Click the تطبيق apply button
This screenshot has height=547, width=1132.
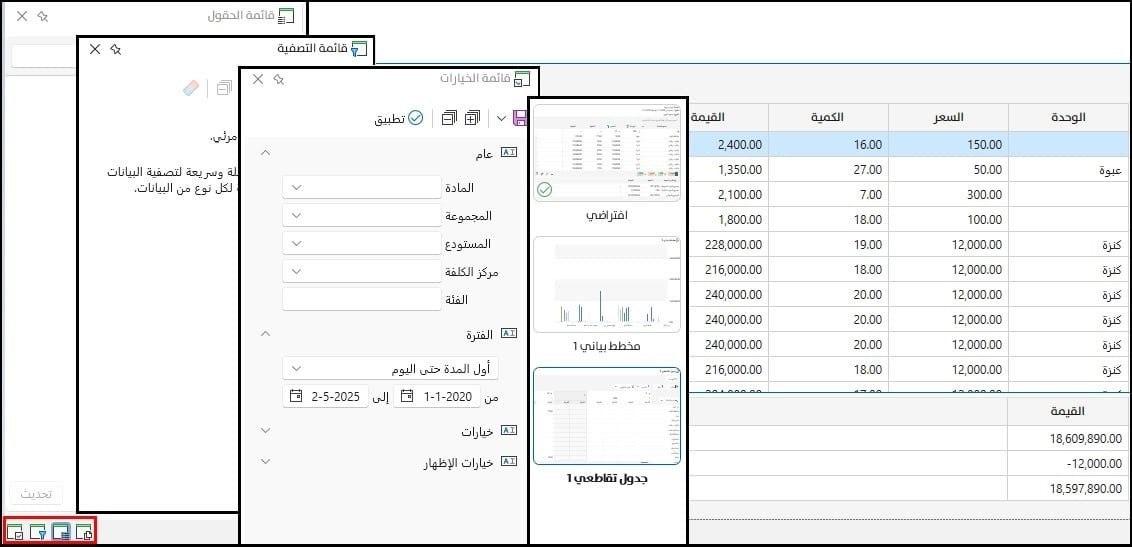click(399, 118)
